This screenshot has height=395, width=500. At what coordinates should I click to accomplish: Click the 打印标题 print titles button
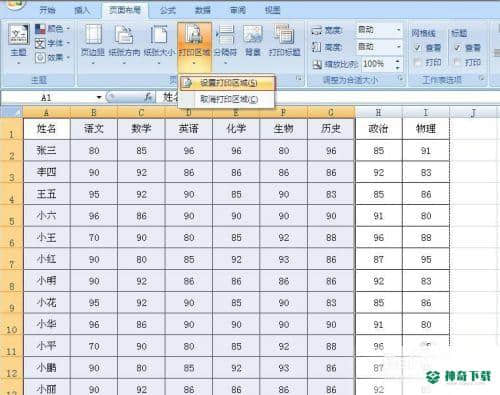[x=284, y=40]
